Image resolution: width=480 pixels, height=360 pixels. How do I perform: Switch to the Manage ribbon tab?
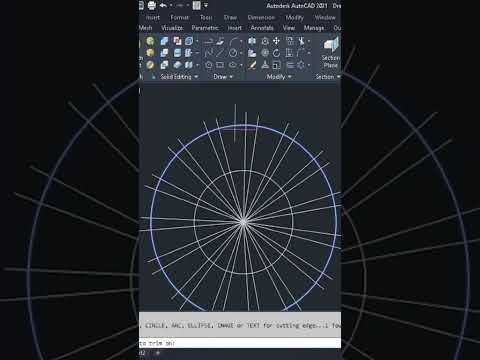coord(314,28)
